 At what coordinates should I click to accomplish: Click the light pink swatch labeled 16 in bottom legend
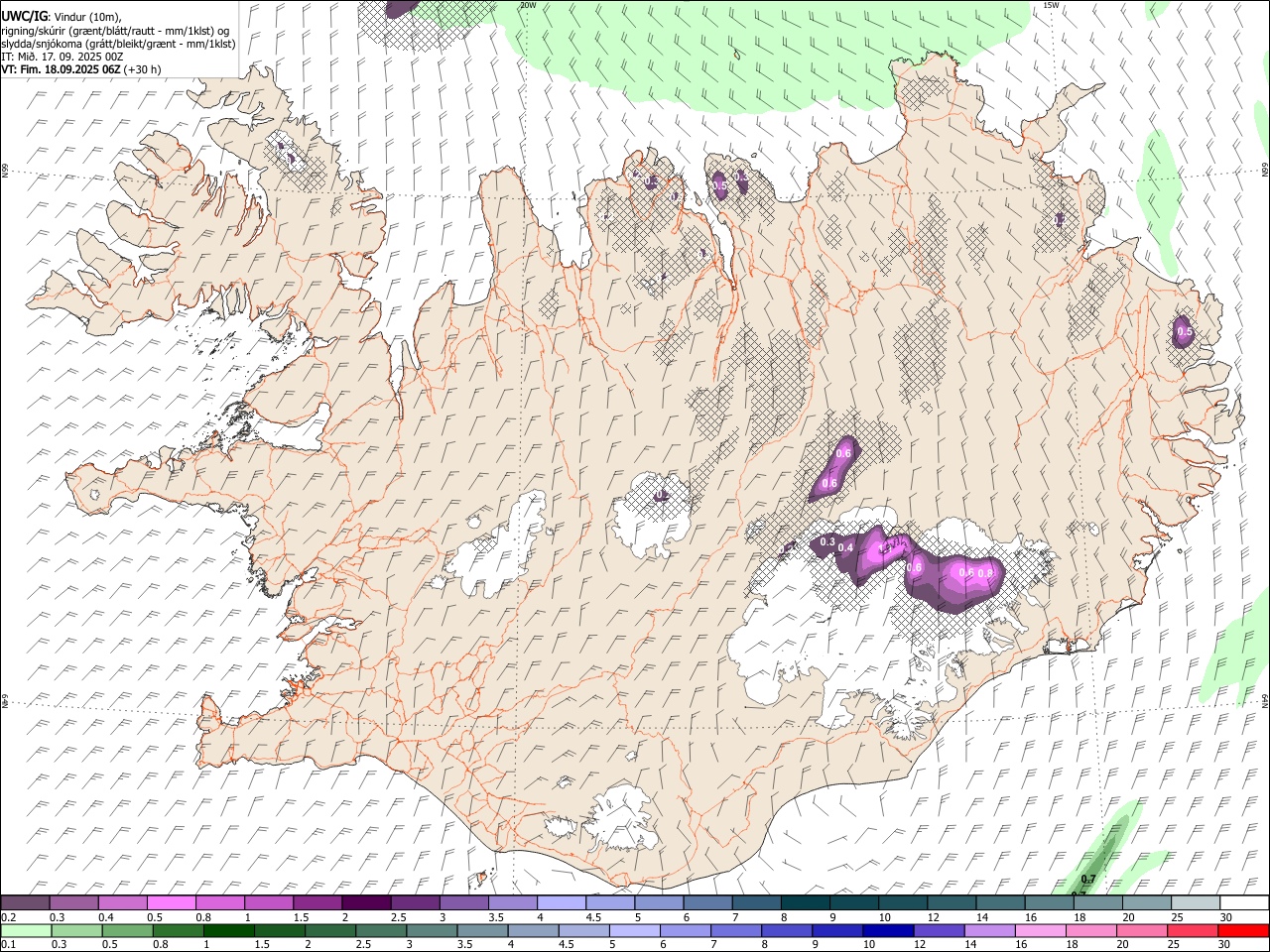click(x=1040, y=930)
